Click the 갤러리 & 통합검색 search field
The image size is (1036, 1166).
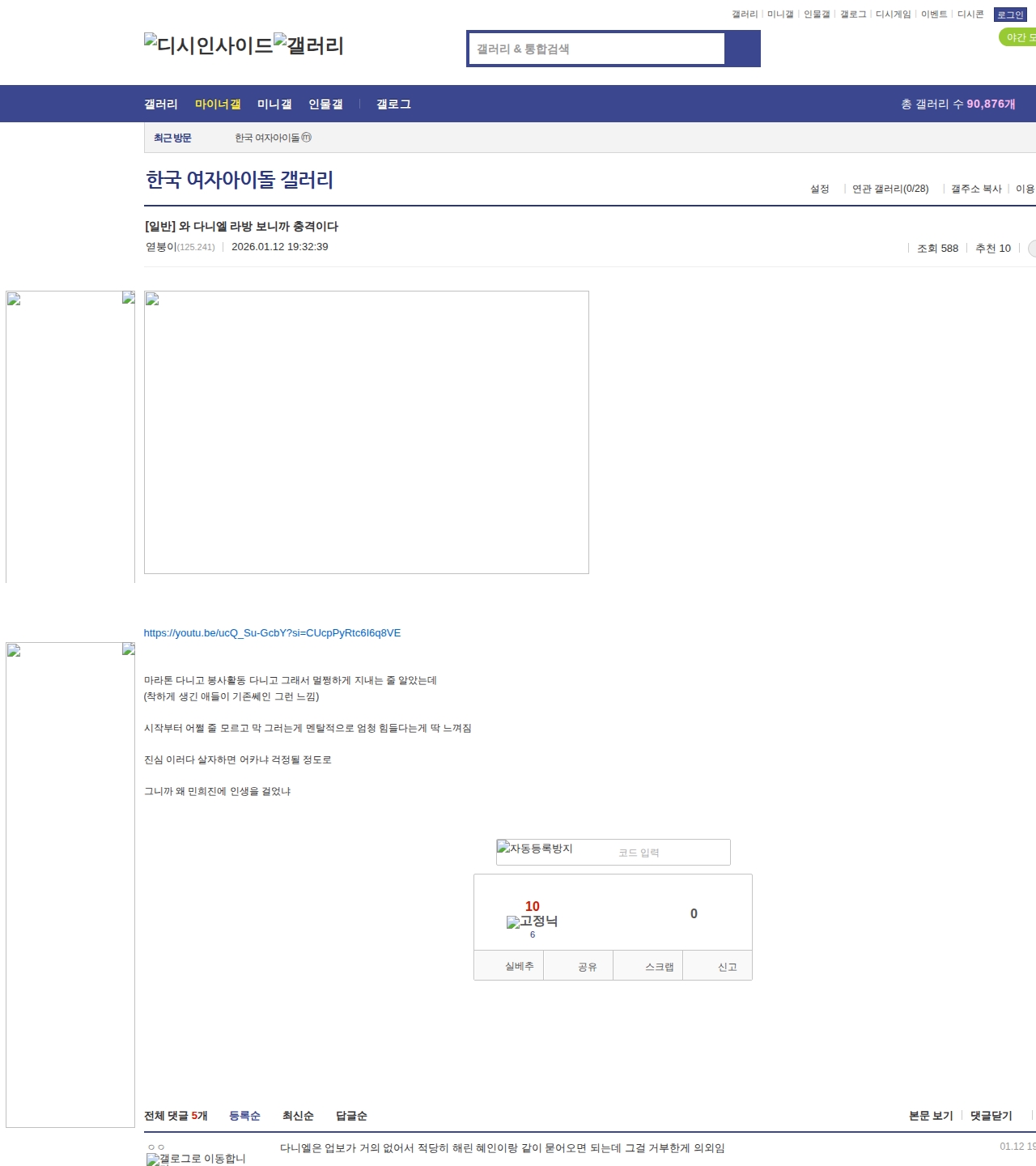point(597,49)
